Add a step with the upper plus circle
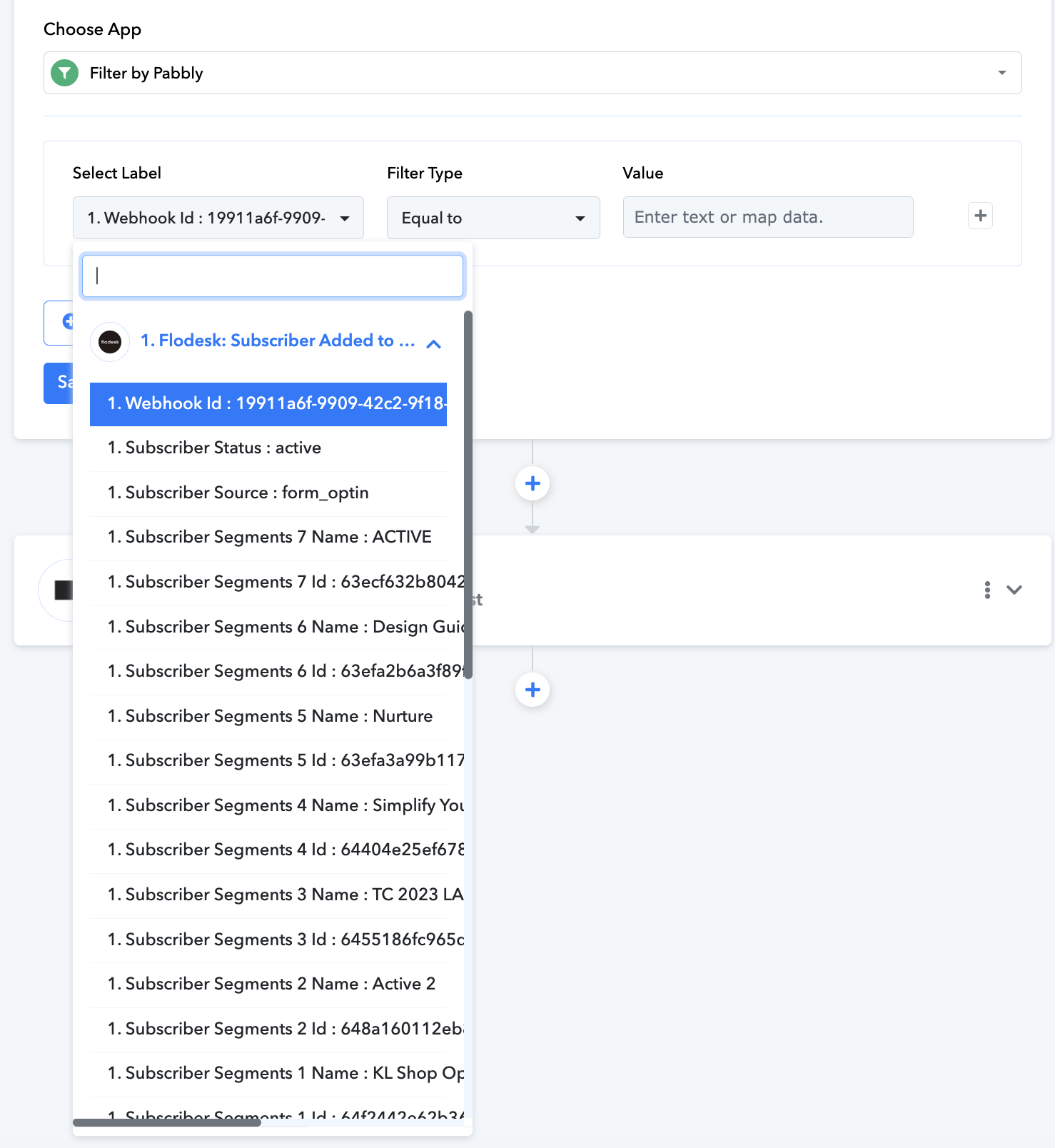 (532, 483)
